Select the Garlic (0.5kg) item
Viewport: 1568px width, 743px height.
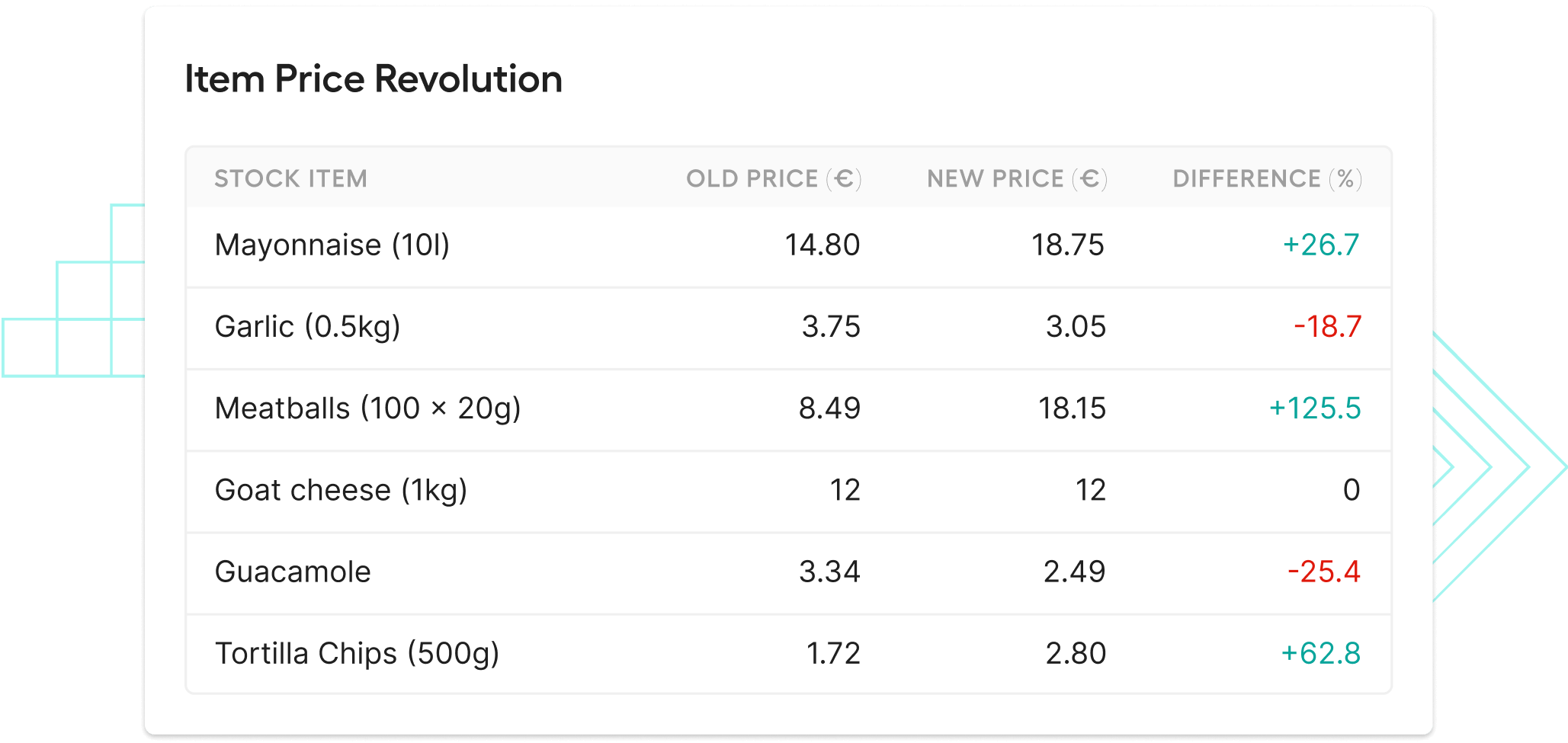click(307, 327)
